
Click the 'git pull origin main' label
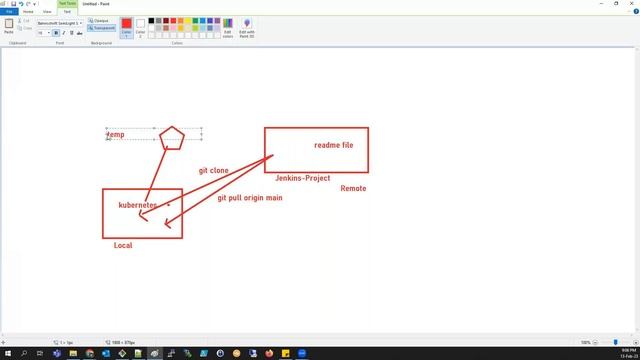point(250,198)
